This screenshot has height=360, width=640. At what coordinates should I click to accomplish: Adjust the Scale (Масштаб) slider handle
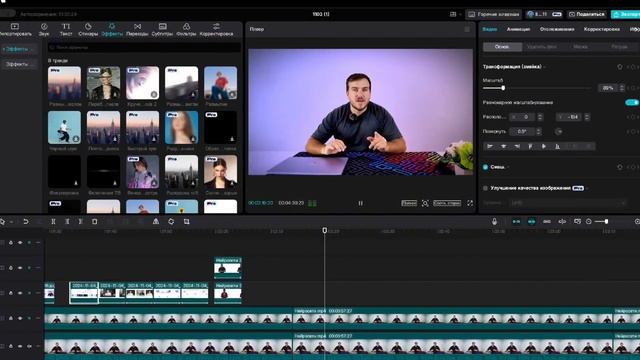[503, 88]
